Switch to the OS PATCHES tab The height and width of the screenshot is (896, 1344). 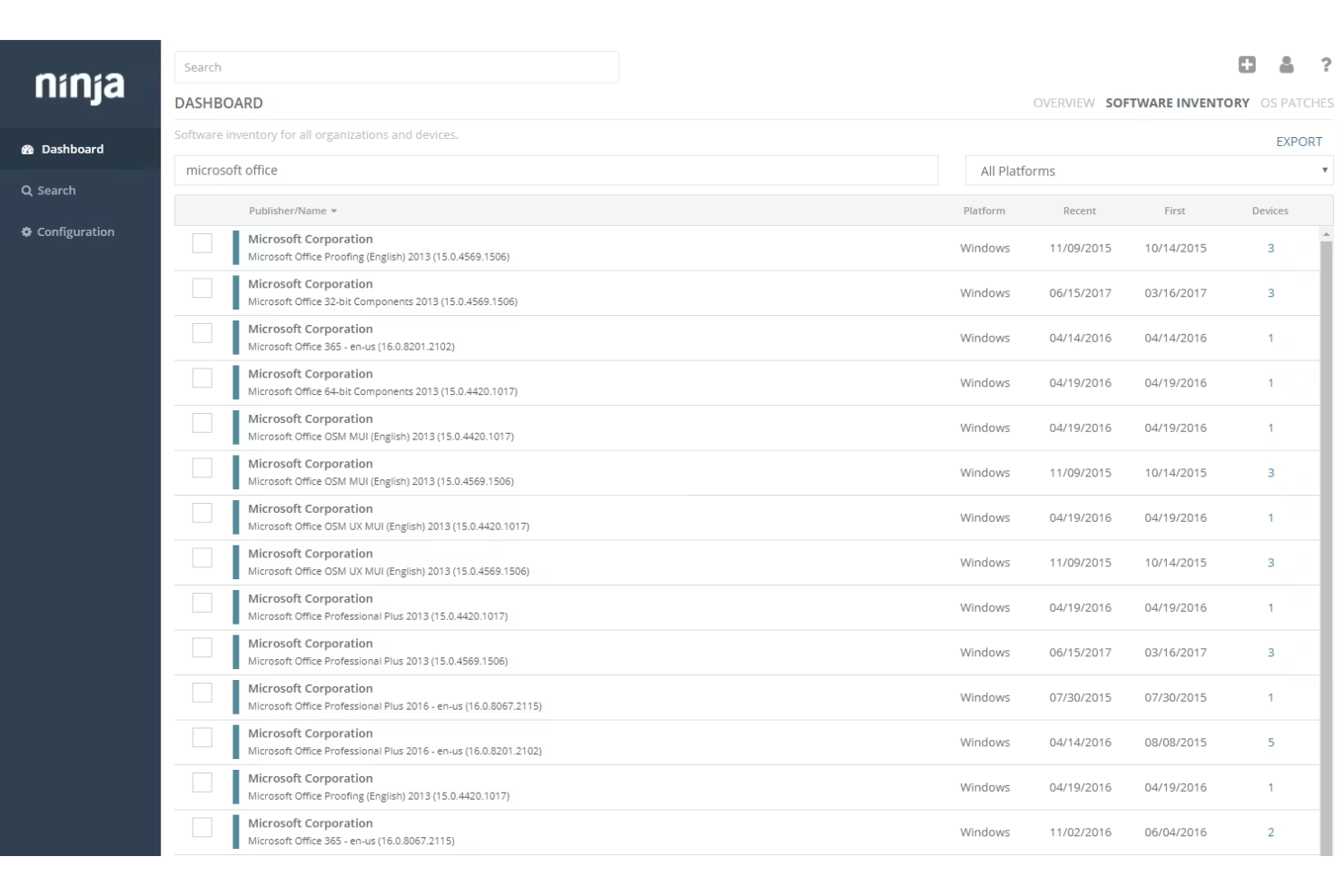click(1297, 103)
